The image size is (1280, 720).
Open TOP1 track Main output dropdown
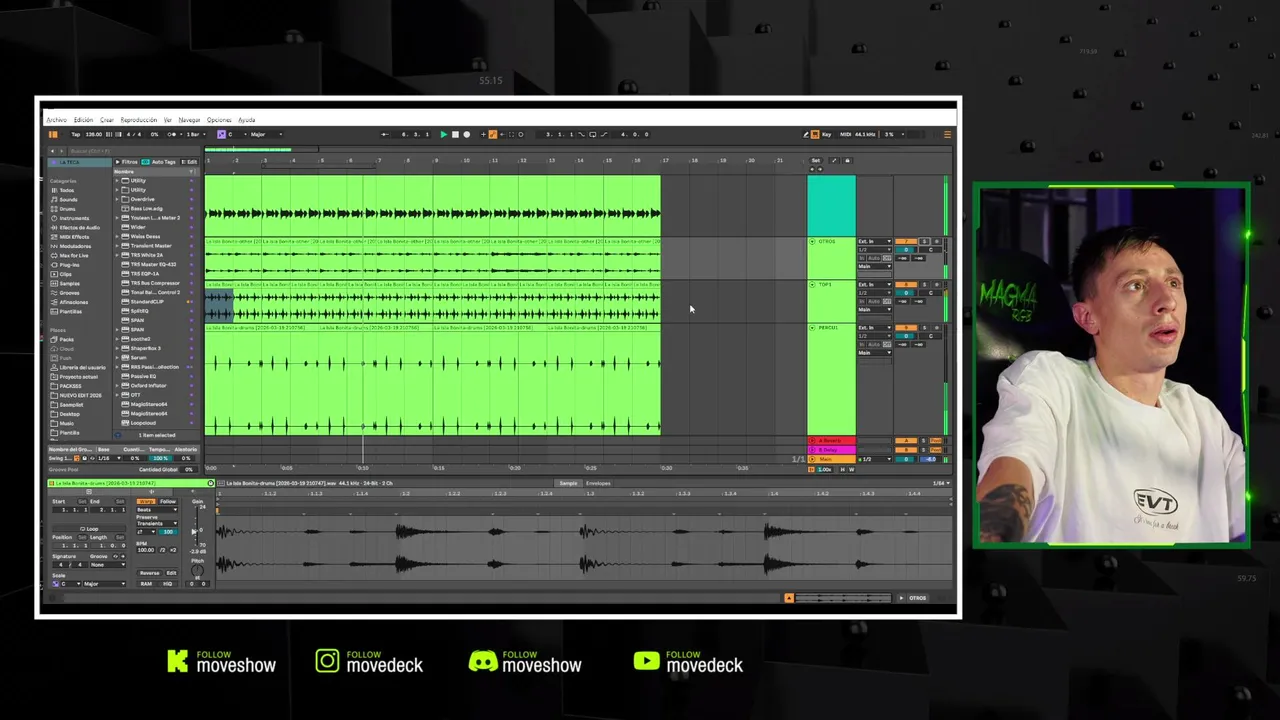coord(875,309)
